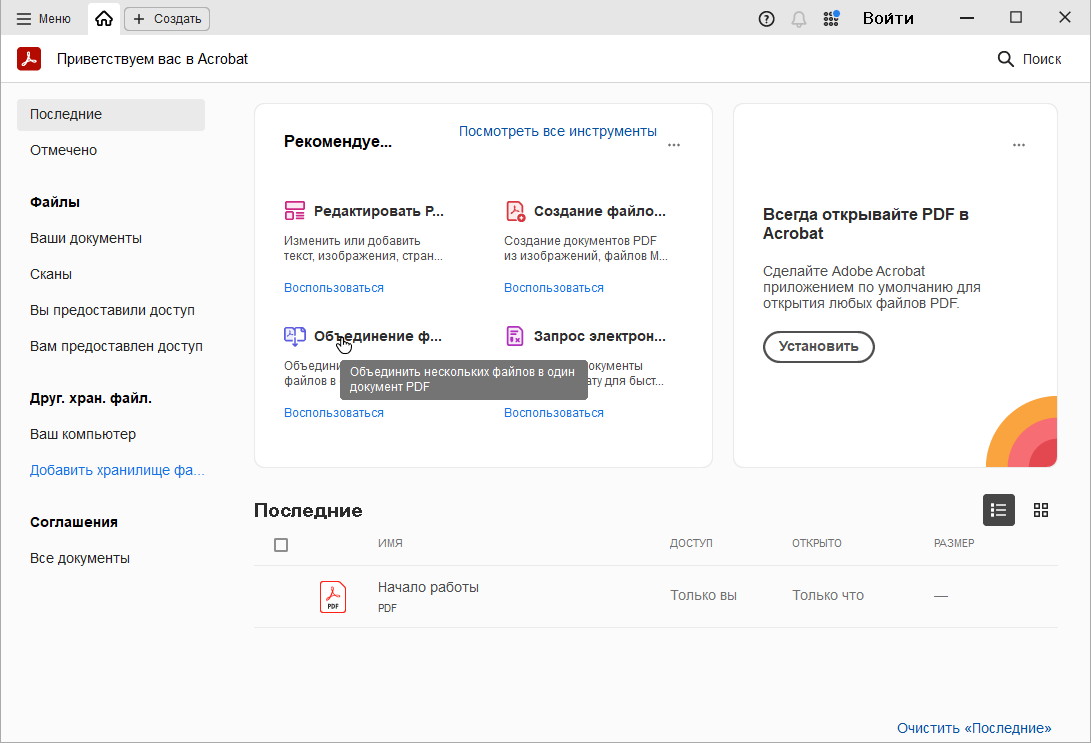Click the PDF icon of Начало работы

tap(333, 597)
